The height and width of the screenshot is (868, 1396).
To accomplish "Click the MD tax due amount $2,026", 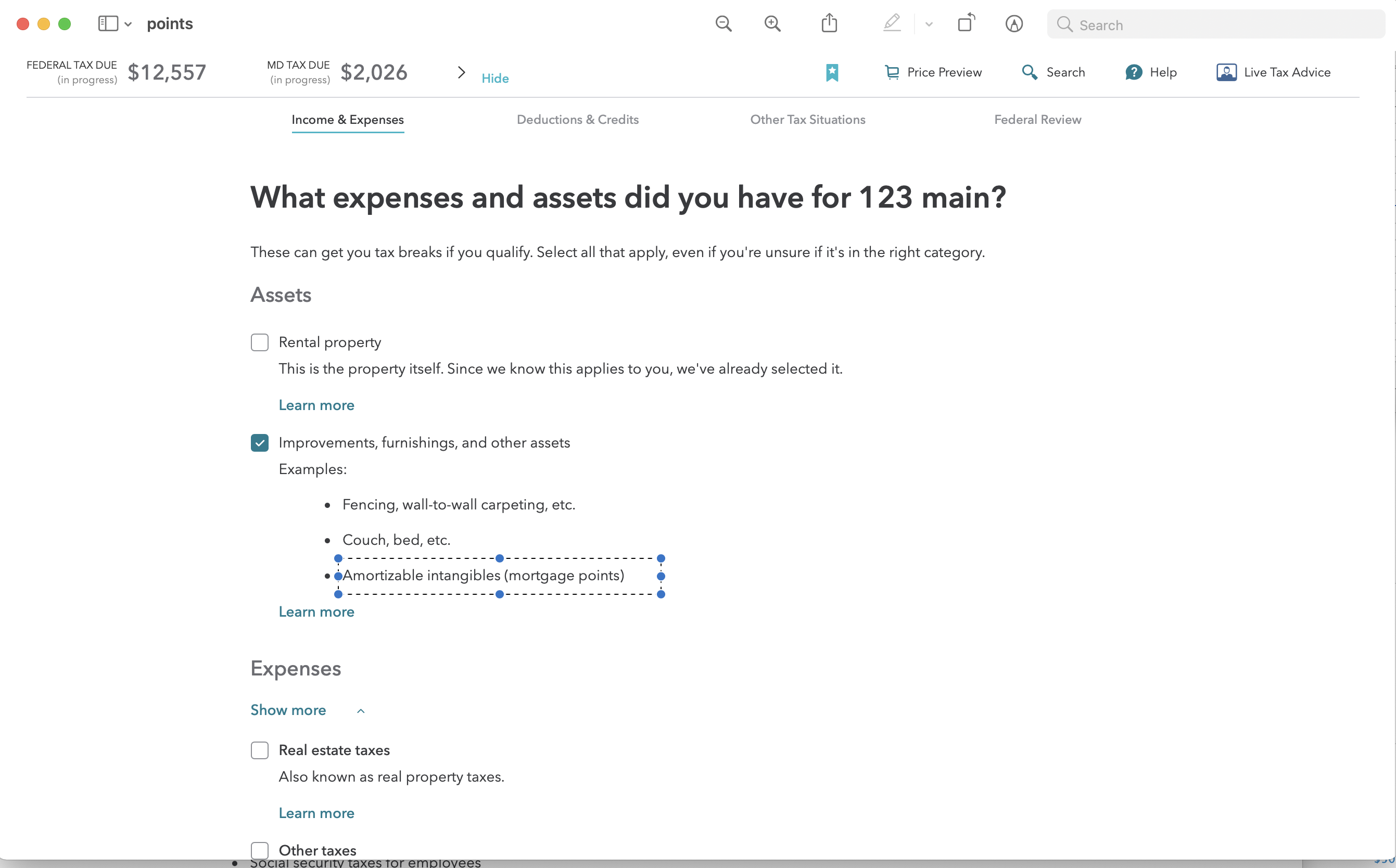I will tap(374, 72).
